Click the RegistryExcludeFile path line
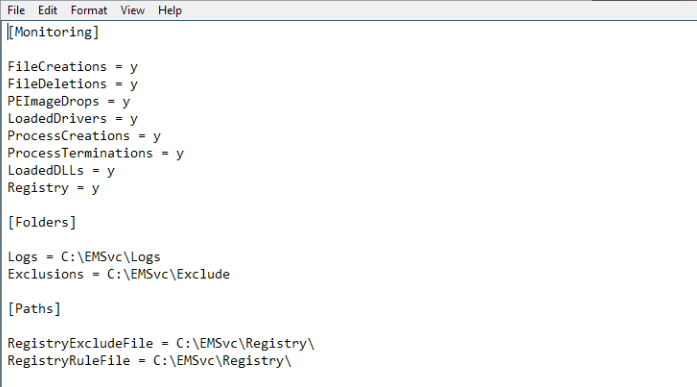The height and width of the screenshot is (387, 697). click(161, 343)
